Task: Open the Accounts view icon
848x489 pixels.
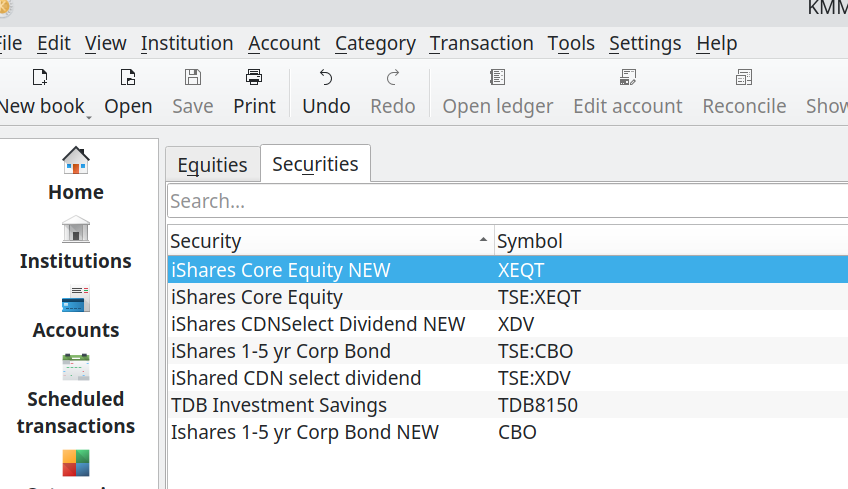Action: [x=76, y=299]
